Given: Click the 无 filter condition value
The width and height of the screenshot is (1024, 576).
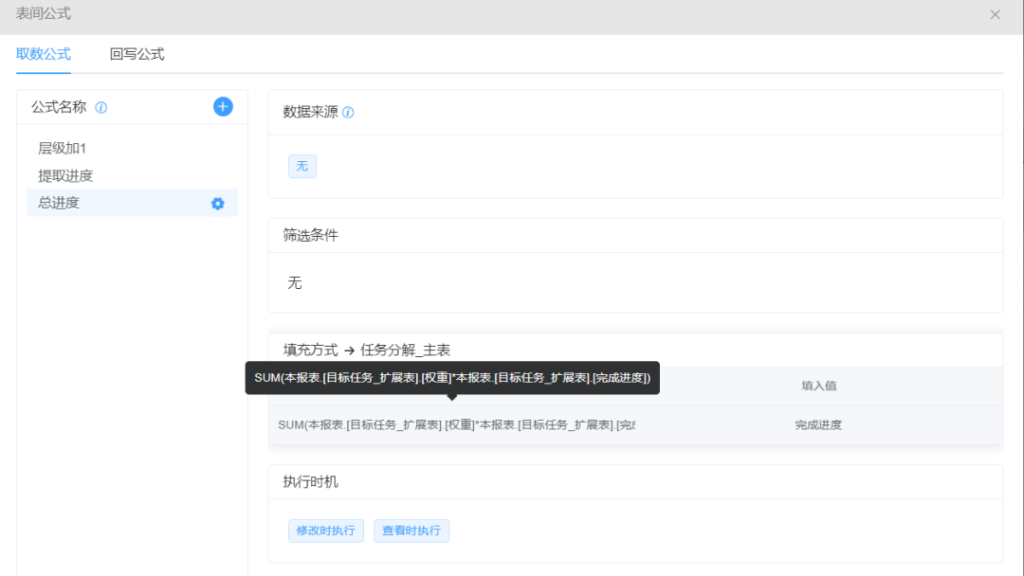Looking at the screenshot, I should [x=295, y=283].
